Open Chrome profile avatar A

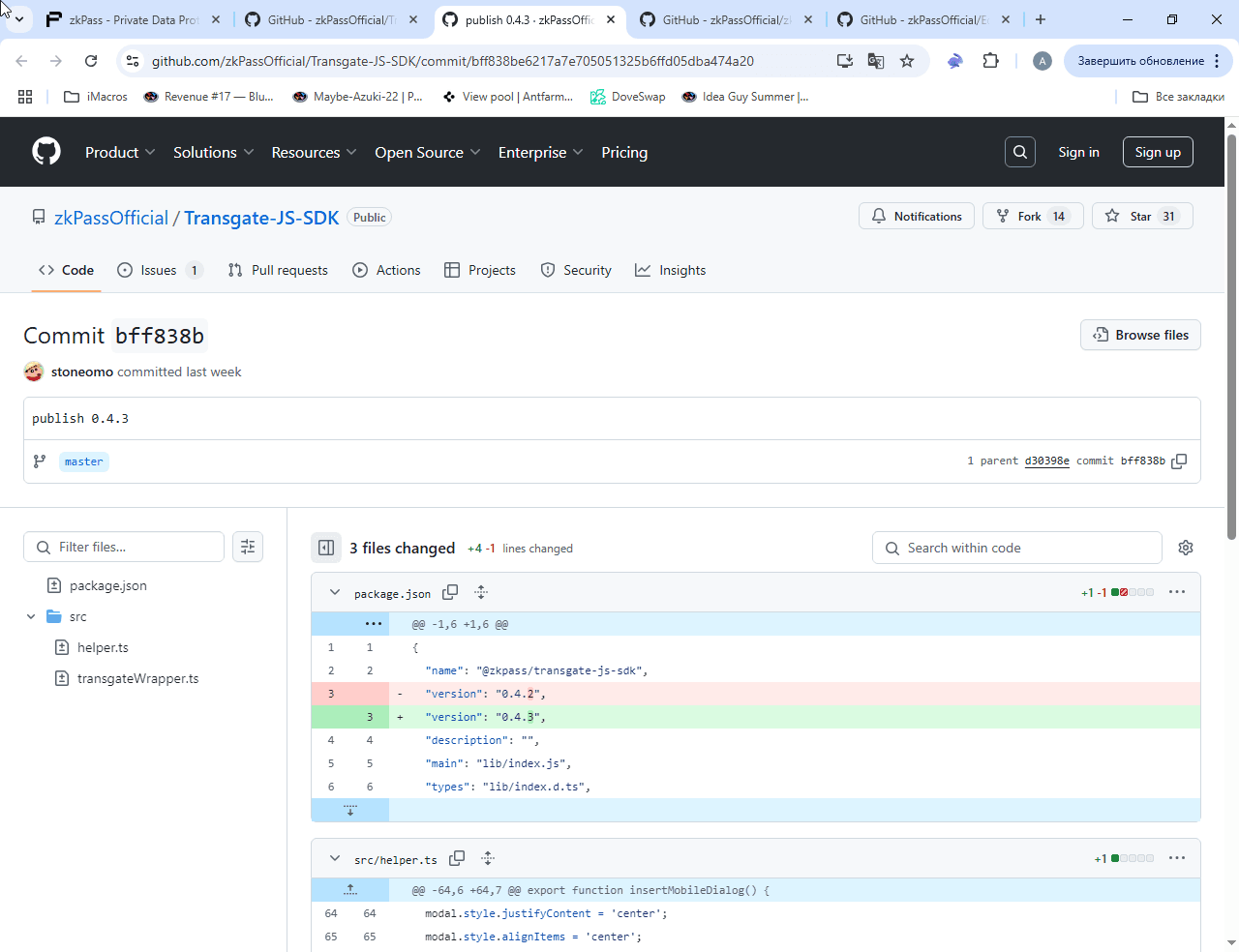tap(1043, 61)
